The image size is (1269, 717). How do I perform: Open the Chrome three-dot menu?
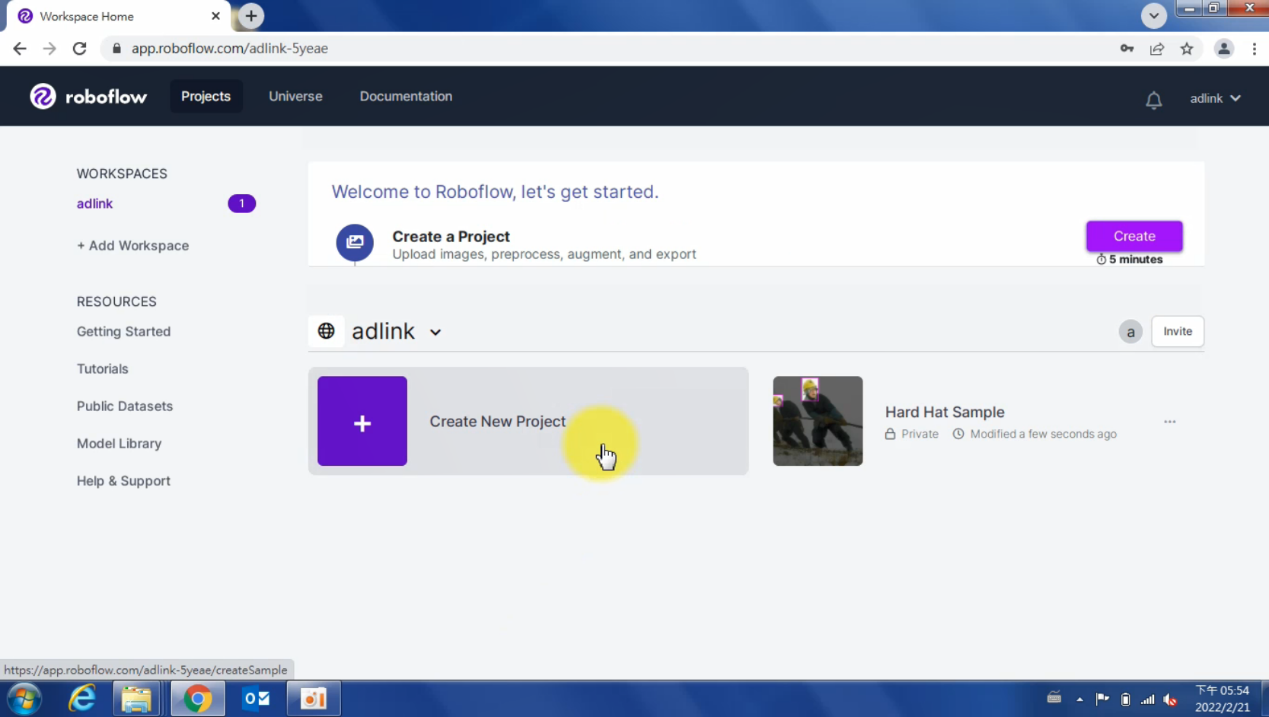coord(1253,48)
